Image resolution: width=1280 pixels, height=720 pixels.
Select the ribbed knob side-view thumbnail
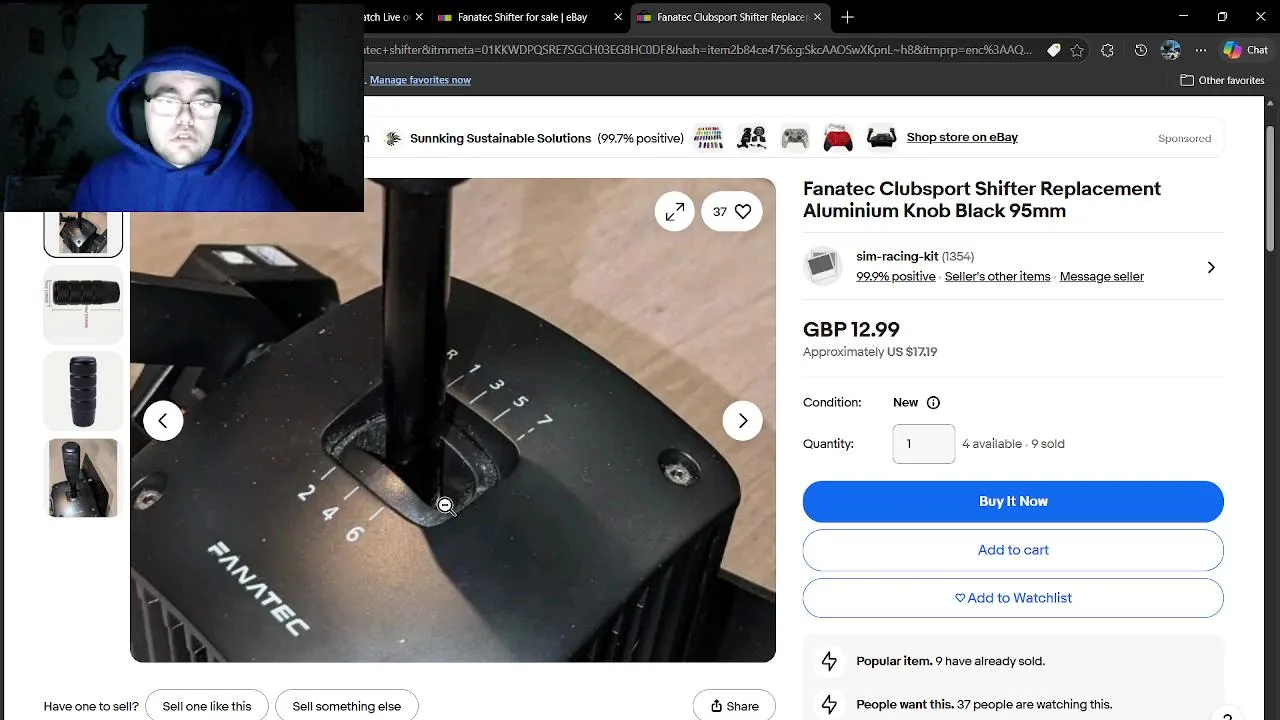(83, 304)
